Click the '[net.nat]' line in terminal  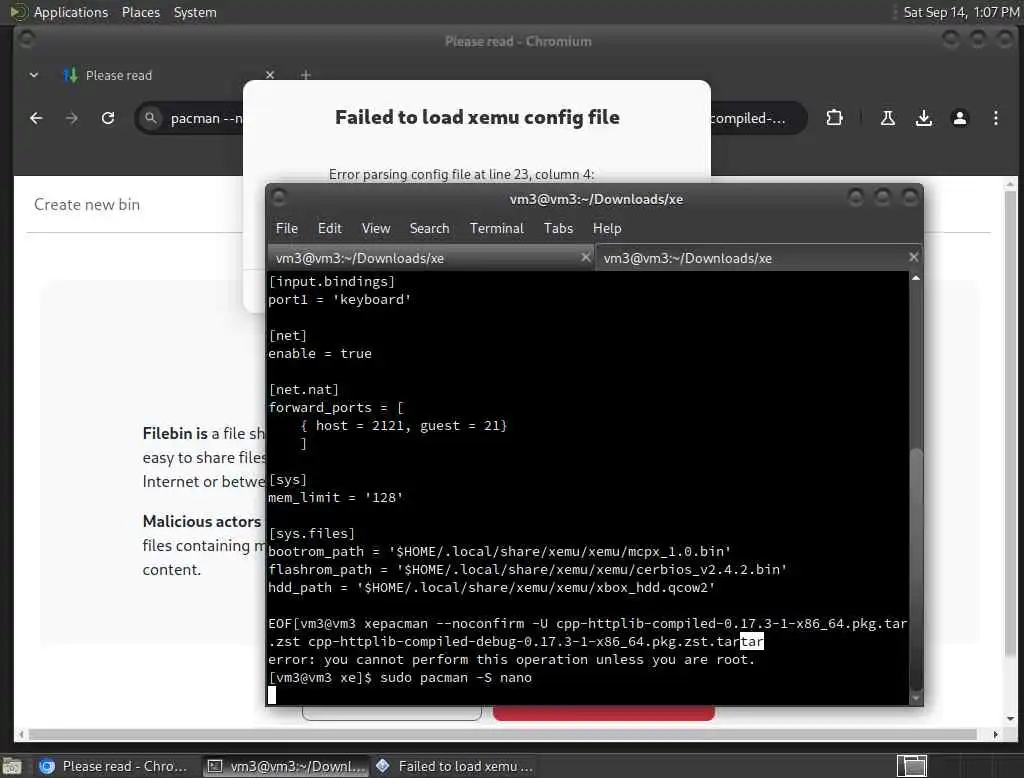[304, 389]
